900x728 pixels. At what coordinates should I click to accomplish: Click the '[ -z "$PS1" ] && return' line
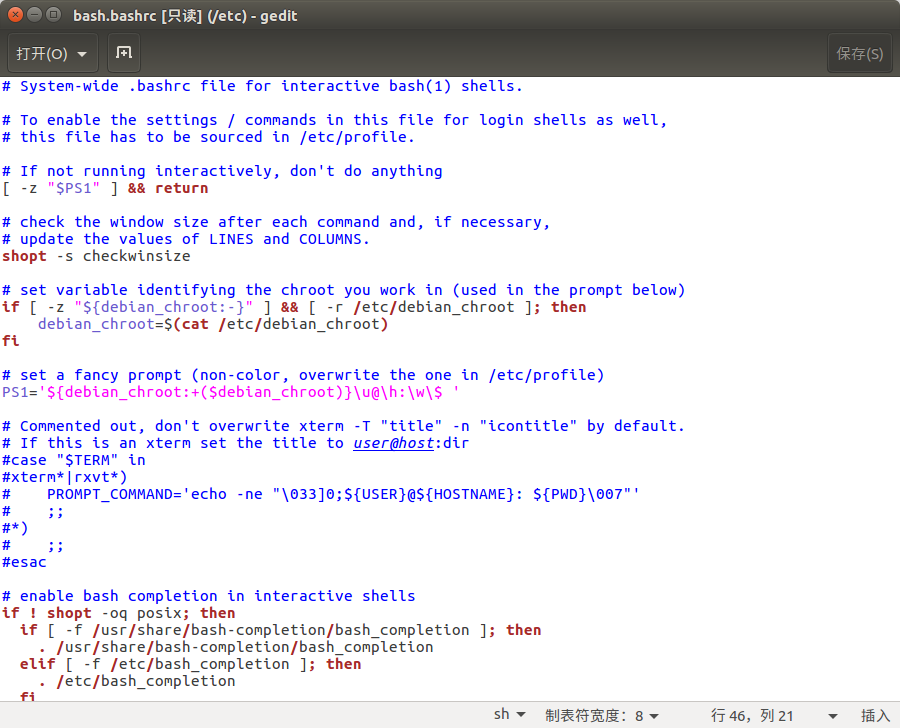105,188
